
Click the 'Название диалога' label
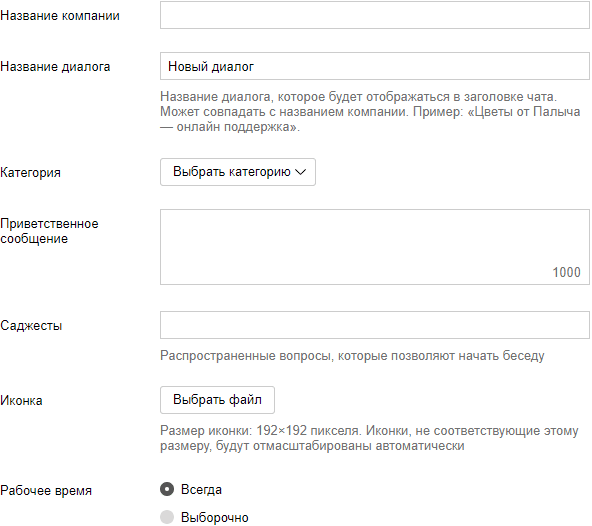coord(55,66)
